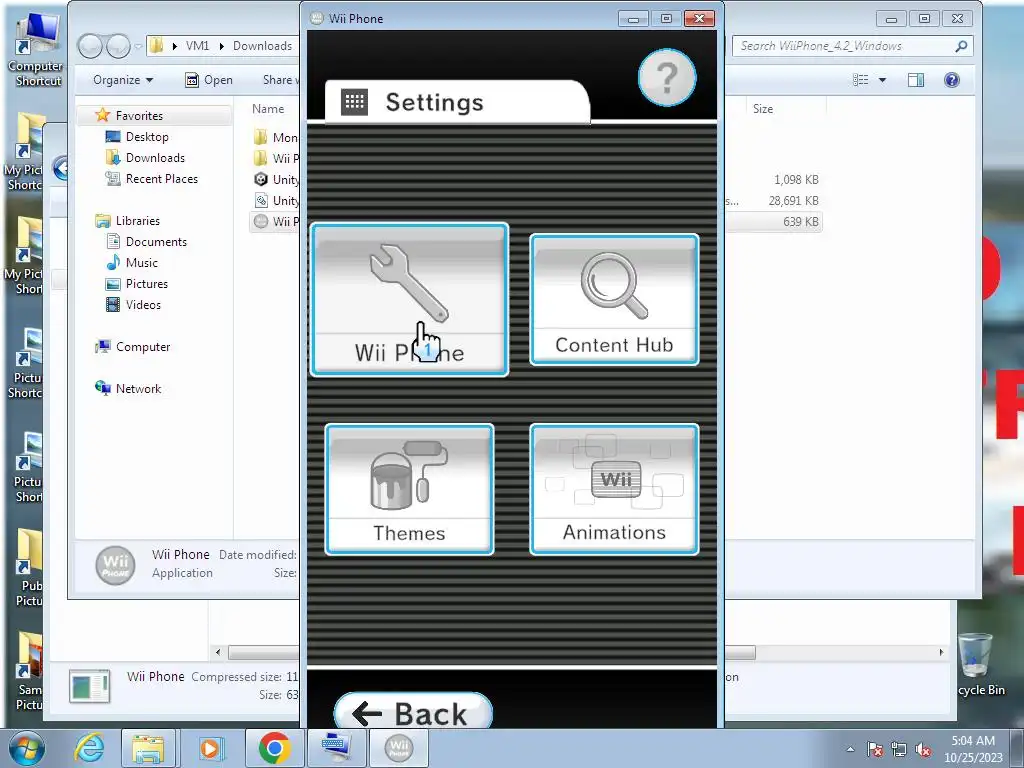1024x768 pixels.
Task: Click the Action Center flag icon
Action: tap(875, 749)
